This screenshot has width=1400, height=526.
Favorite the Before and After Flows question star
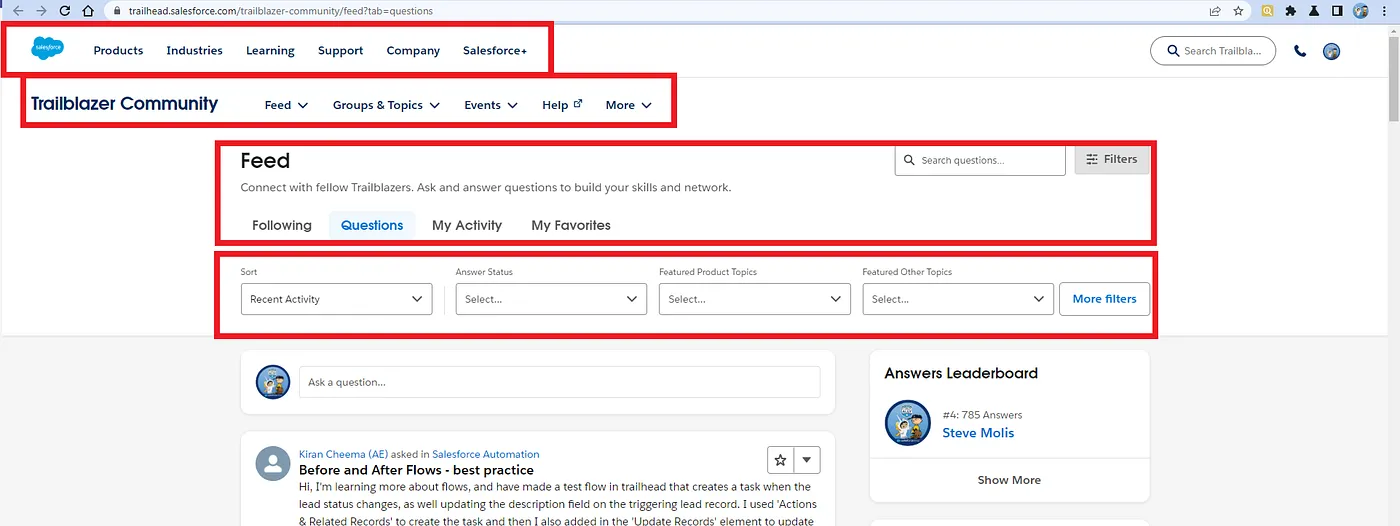click(x=780, y=460)
